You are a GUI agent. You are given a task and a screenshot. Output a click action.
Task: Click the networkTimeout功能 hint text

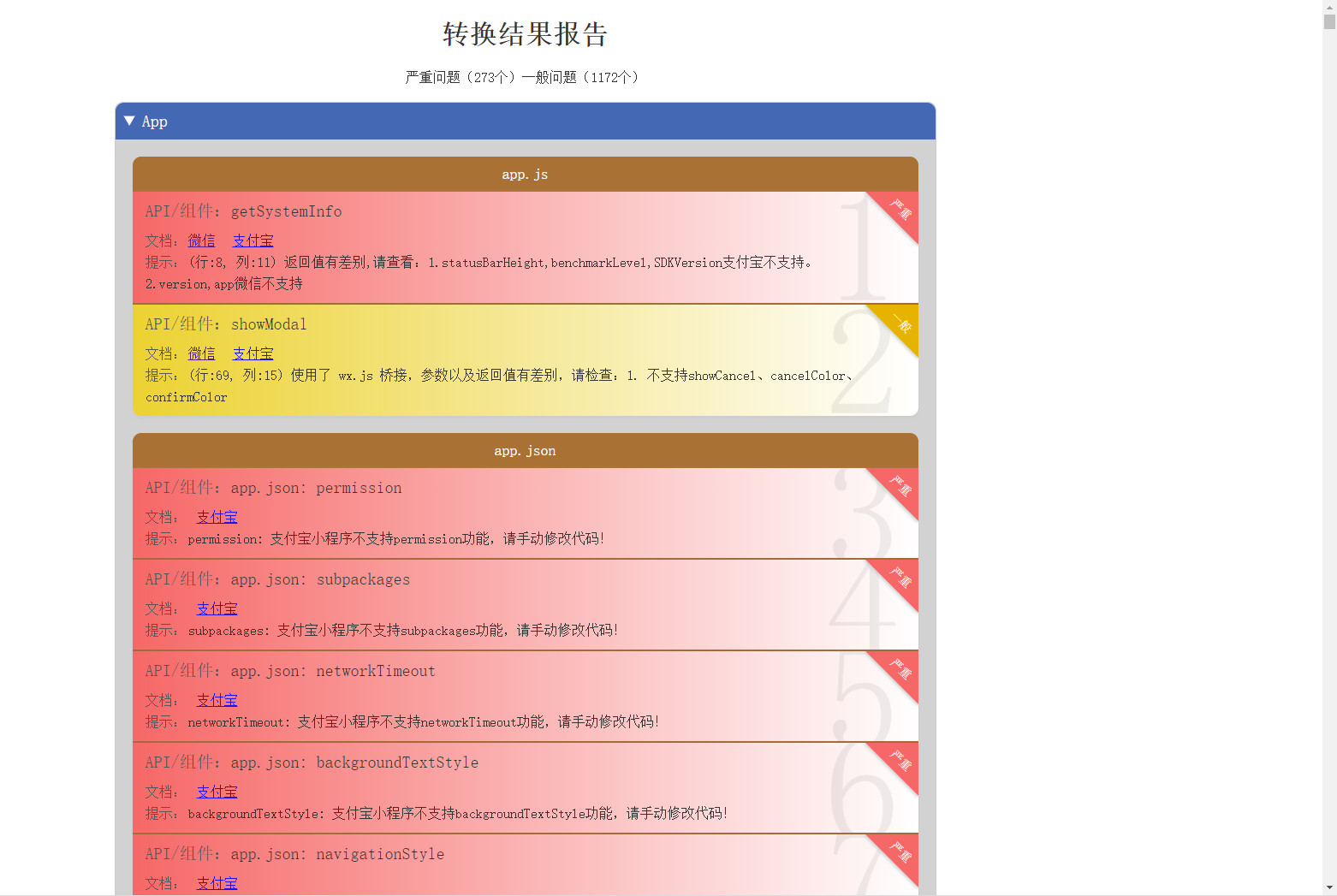click(x=424, y=721)
